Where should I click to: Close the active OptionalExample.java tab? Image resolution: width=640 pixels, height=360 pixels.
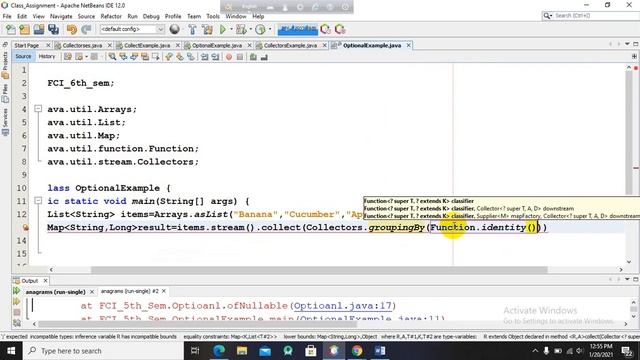click(409, 45)
